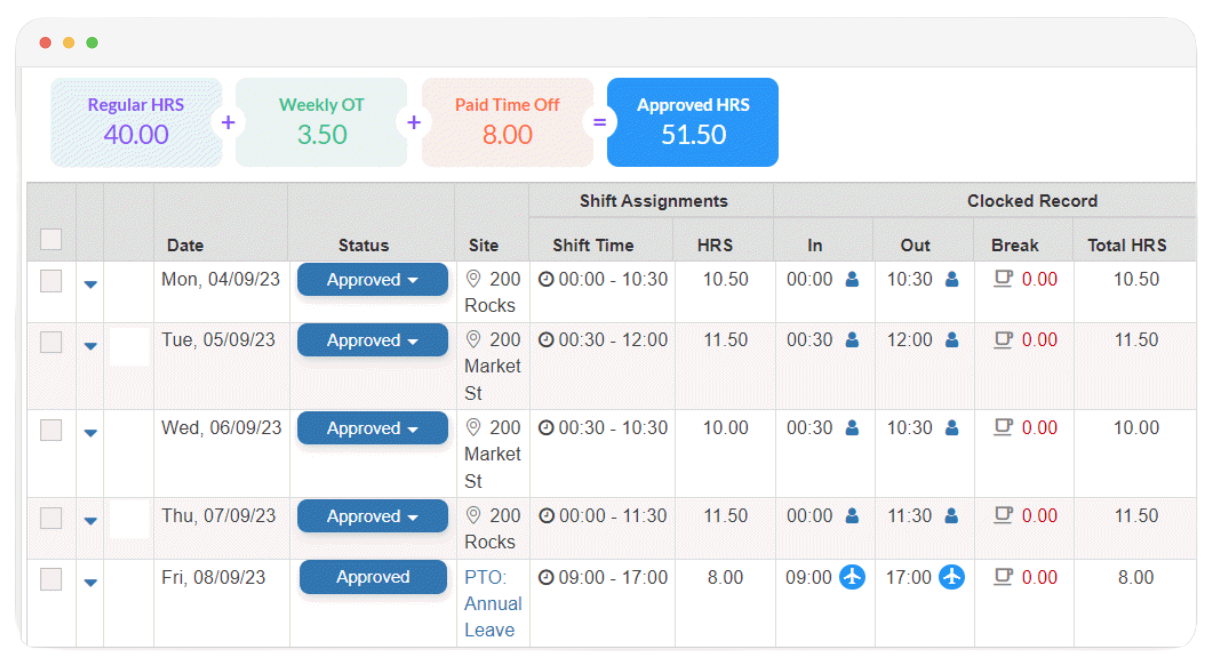Screen dimensions: 1210x657
Task: Click the person icon beside Thursday 11:30 clock-out
Action: point(952,516)
